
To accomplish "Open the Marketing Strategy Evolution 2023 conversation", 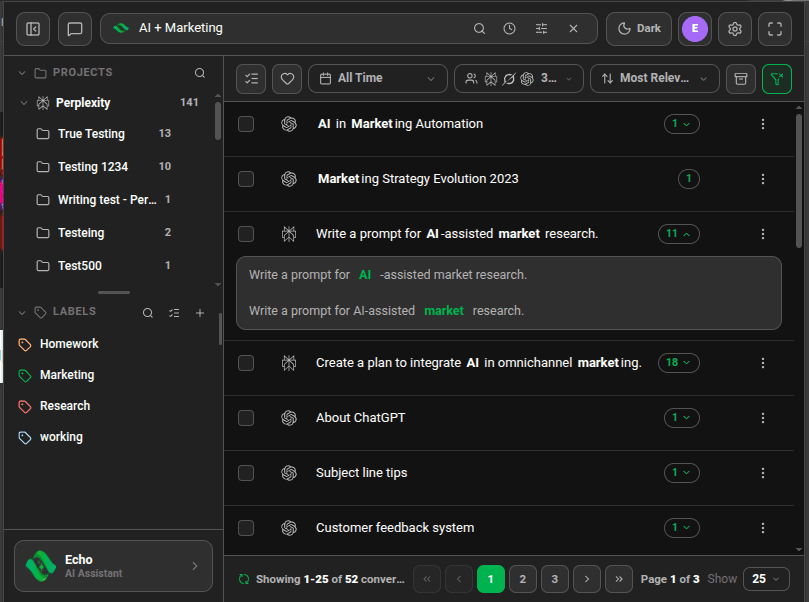I will click(418, 179).
